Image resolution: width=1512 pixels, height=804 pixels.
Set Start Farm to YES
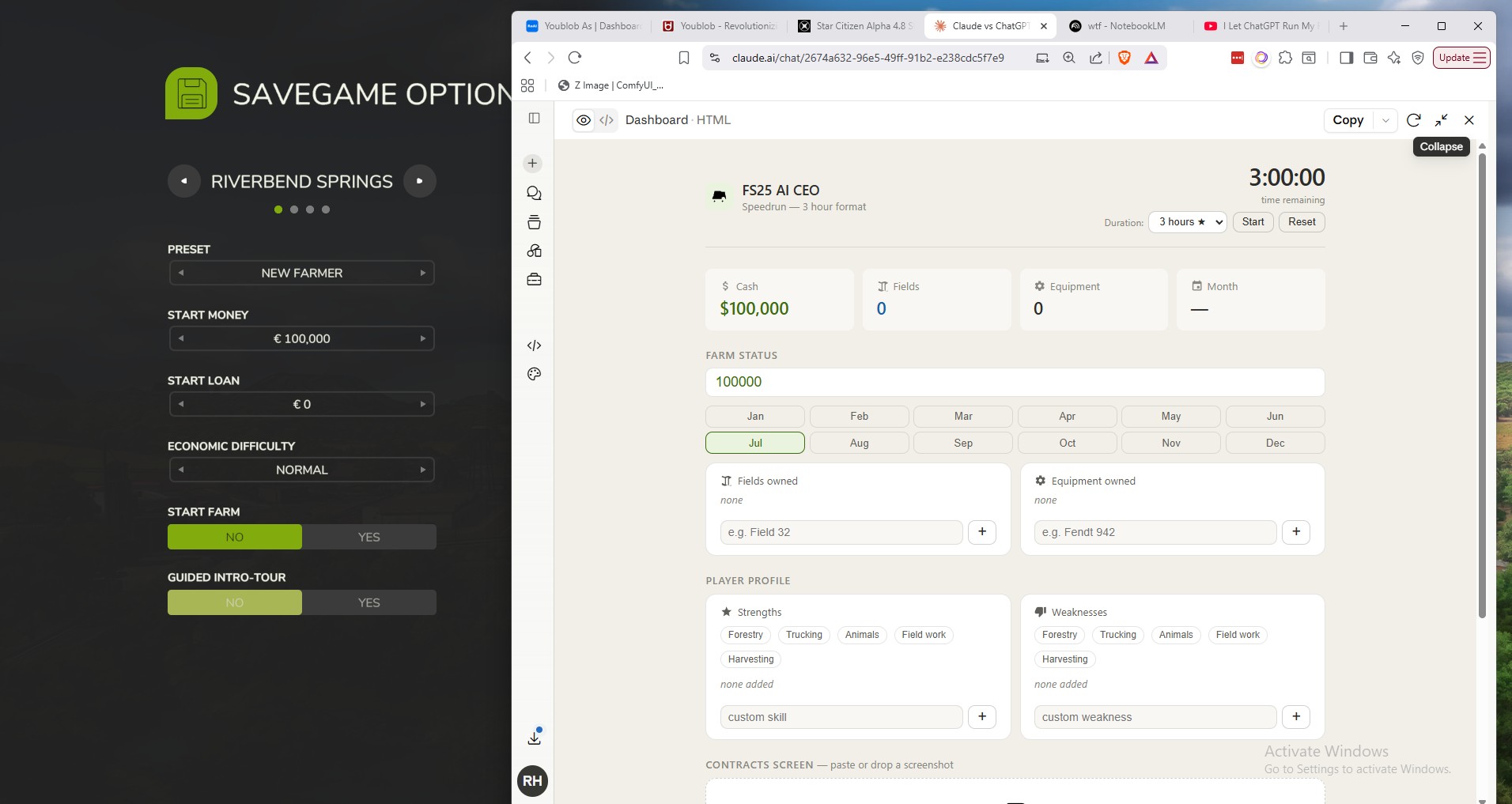coord(369,537)
